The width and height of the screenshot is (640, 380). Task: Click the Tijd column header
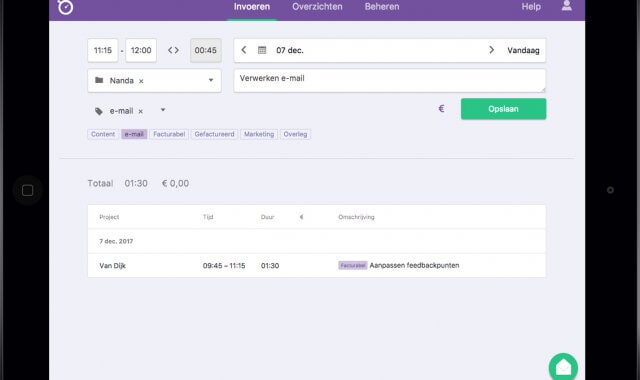point(208,217)
